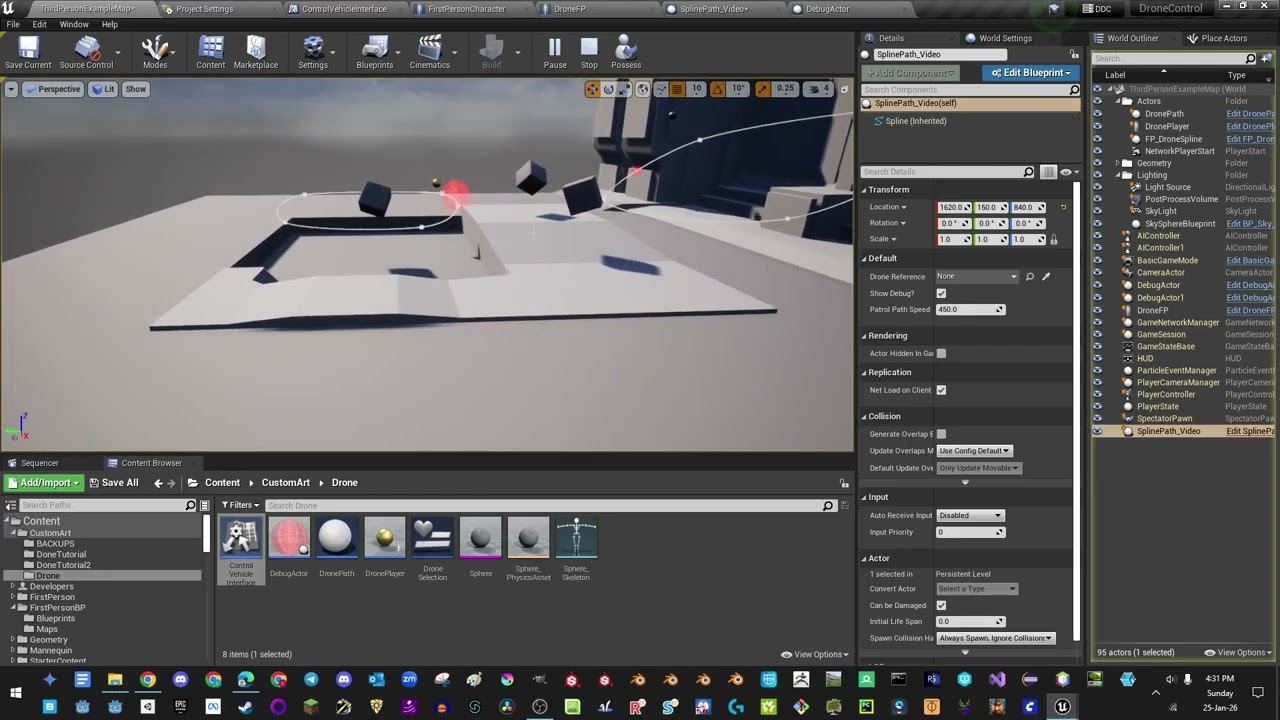Viewport: 1280px width, 720px height.
Task: Toggle Generate Overlap Events checkbox
Action: coord(941,434)
